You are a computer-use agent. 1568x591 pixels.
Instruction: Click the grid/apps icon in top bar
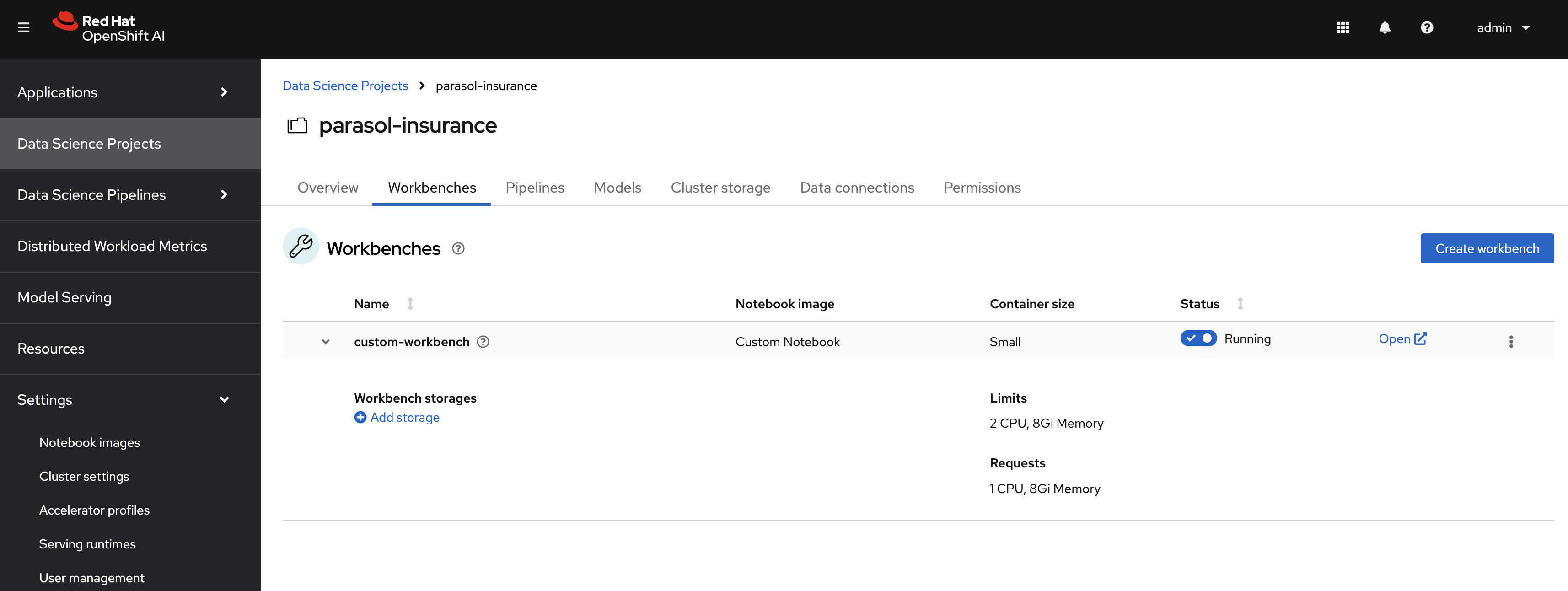[x=1343, y=27]
